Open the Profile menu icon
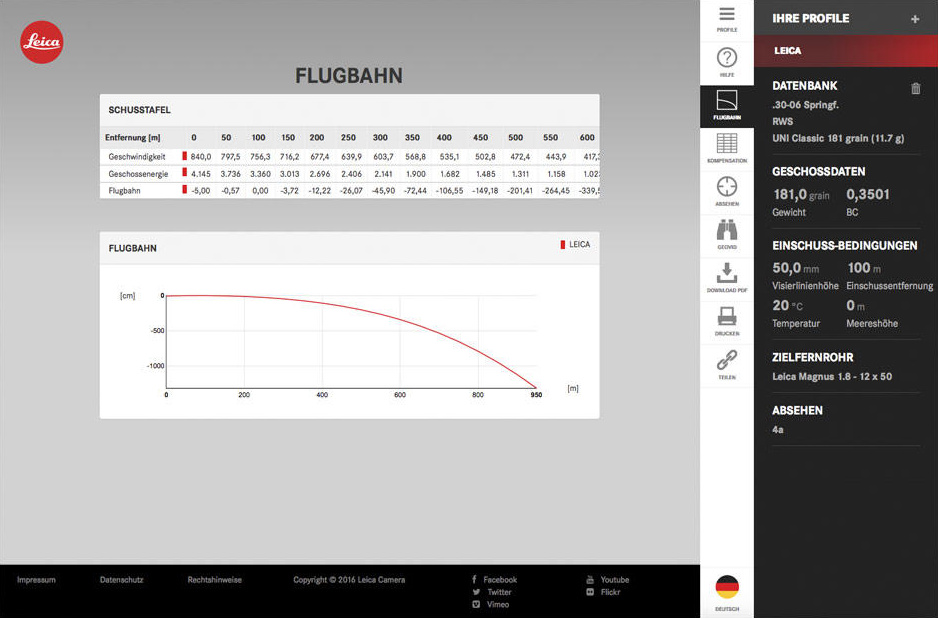Viewport: 938px width, 618px height. coord(727,14)
